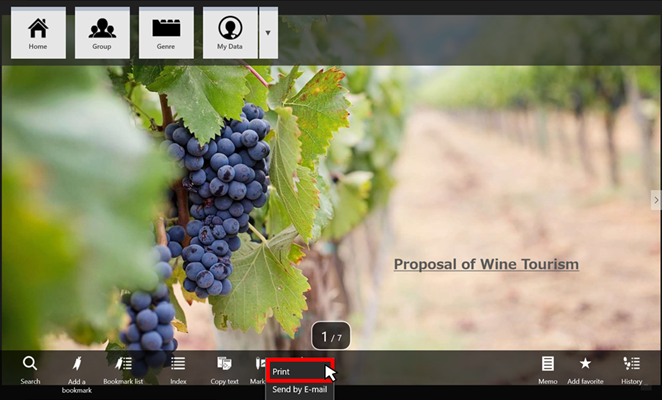The image size is (662, 400).
Task: Expand the dropdown arrow beside My Data
Action: pyautogui.click(x=268, y=33)
